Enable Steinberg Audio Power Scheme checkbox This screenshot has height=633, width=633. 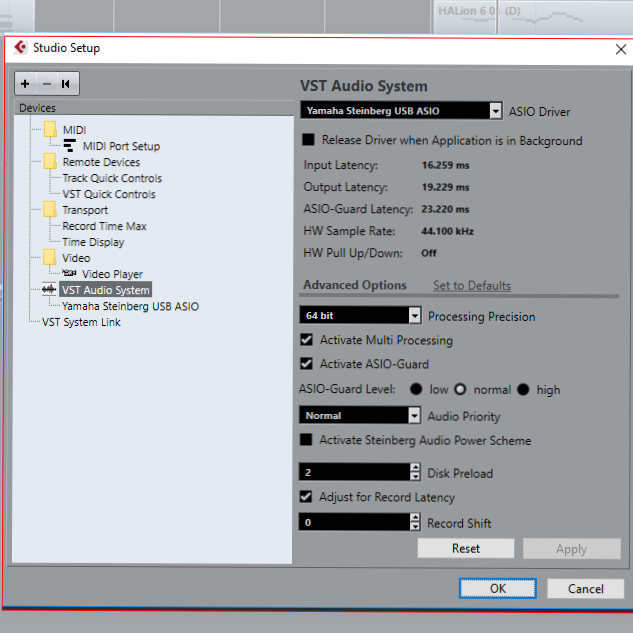coord(306,440)
